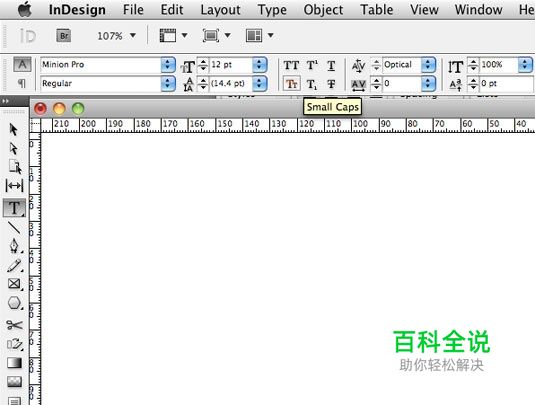Image resolution: width=535 pixels, height=405 pixels.
Task: Toggle Small Caps (Tr)
Action: [x=292, y=84]
